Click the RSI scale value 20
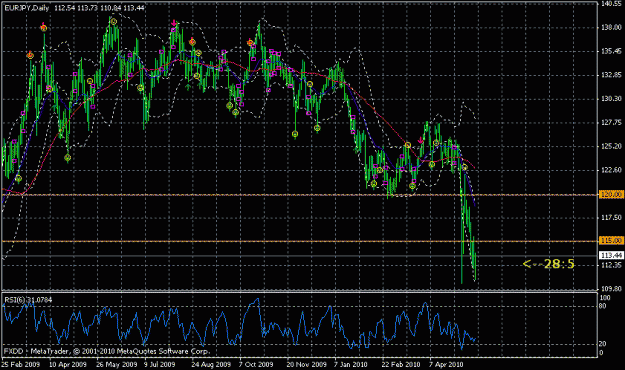The width and height of the screenshot is (625, 370). click(603, 344)
